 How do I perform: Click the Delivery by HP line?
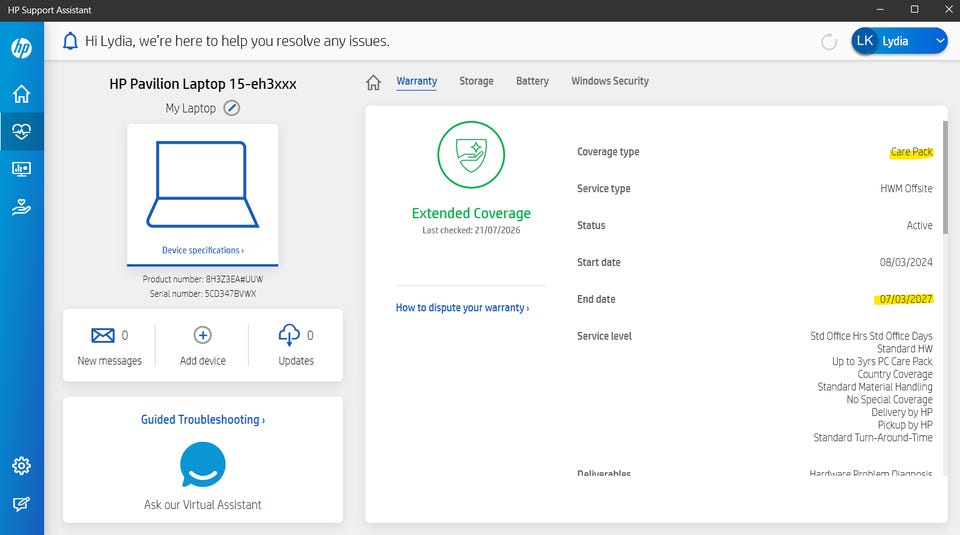tap(902, 412)
